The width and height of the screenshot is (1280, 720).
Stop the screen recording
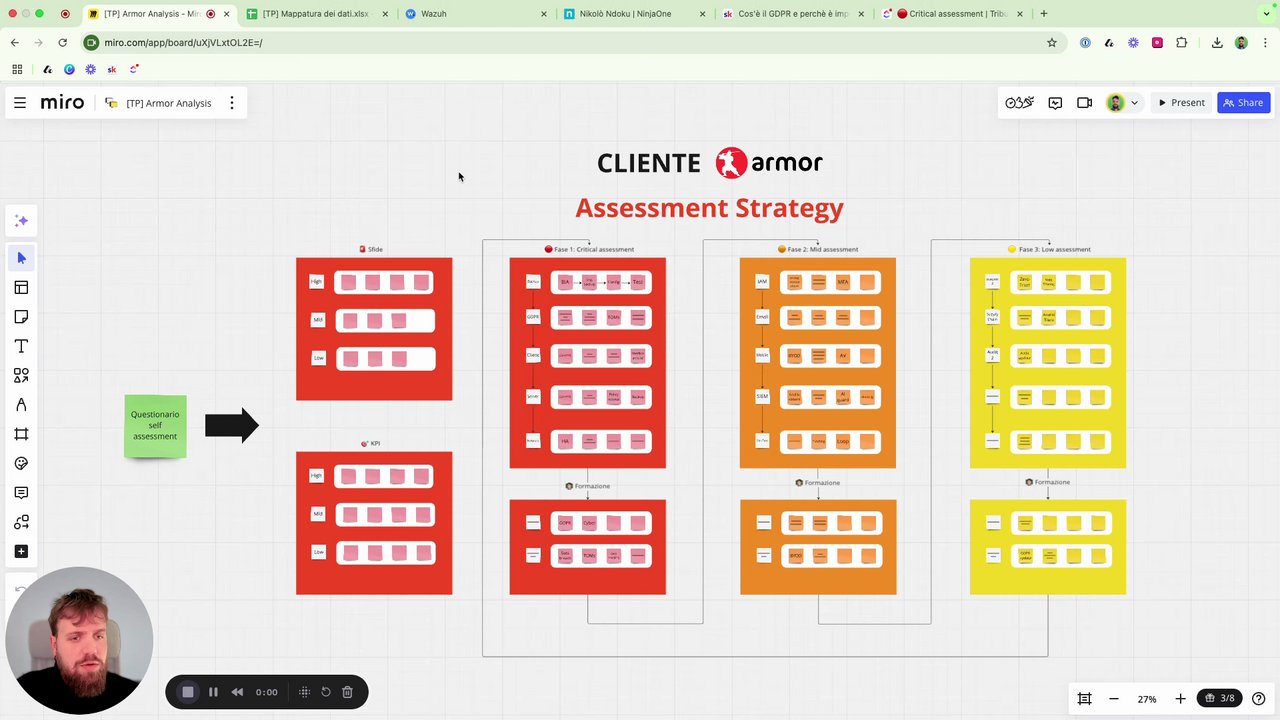click(x=187, y=692)
